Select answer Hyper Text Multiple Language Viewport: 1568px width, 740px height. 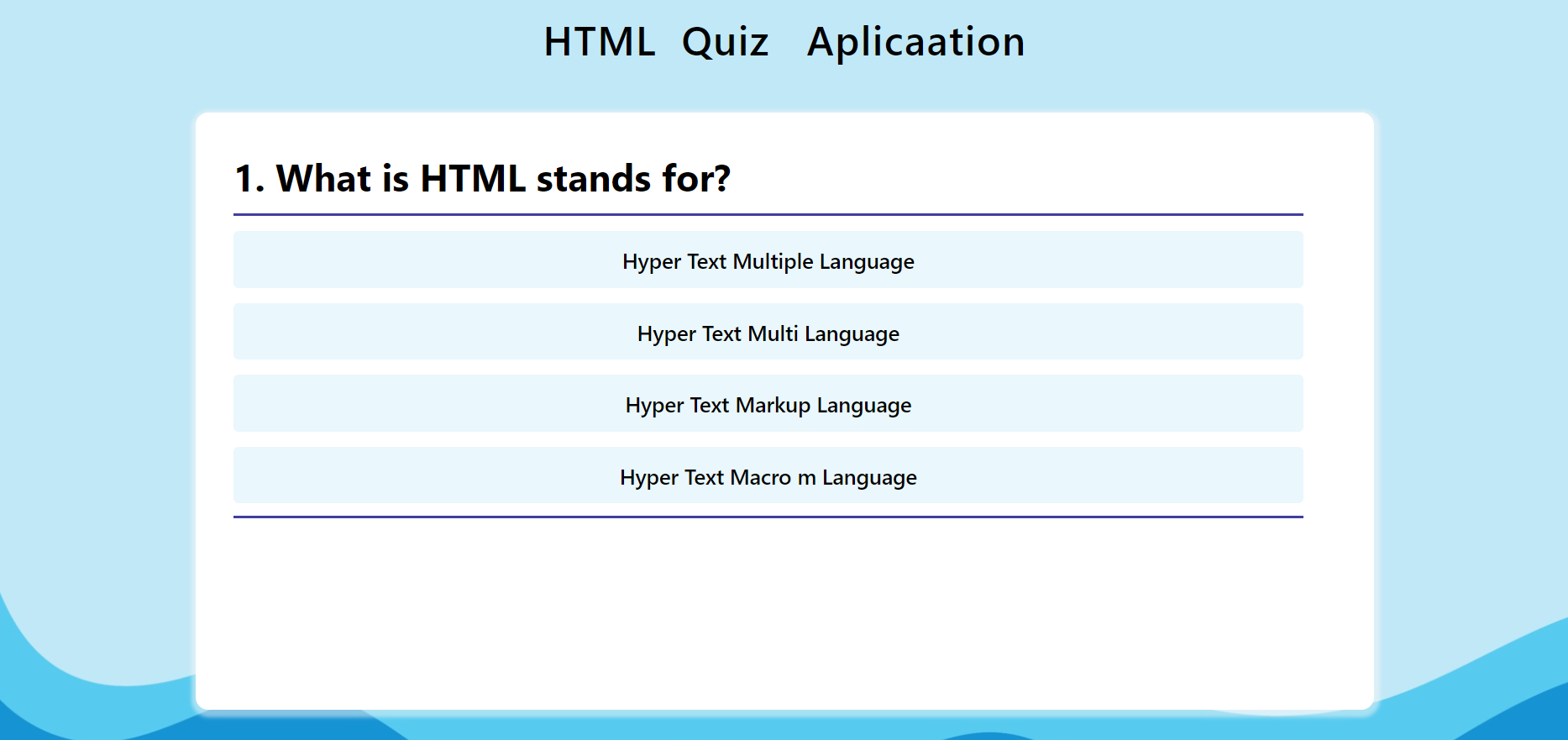768,260
